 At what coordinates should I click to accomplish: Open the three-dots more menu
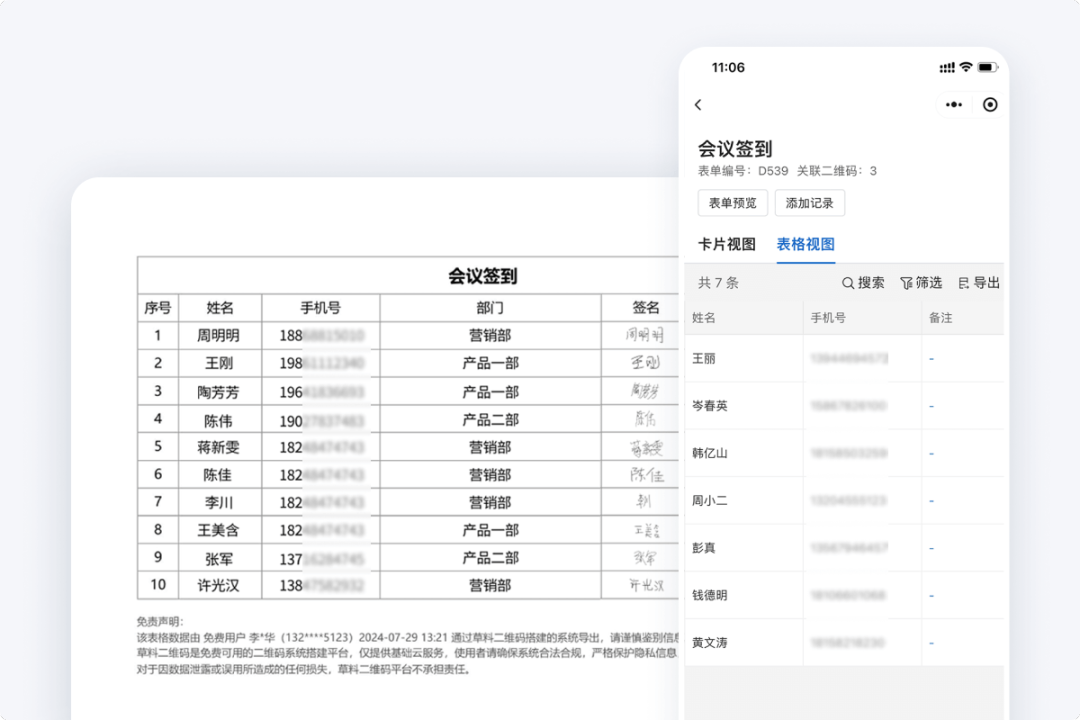pyautogui.click(x=954, y=105)
